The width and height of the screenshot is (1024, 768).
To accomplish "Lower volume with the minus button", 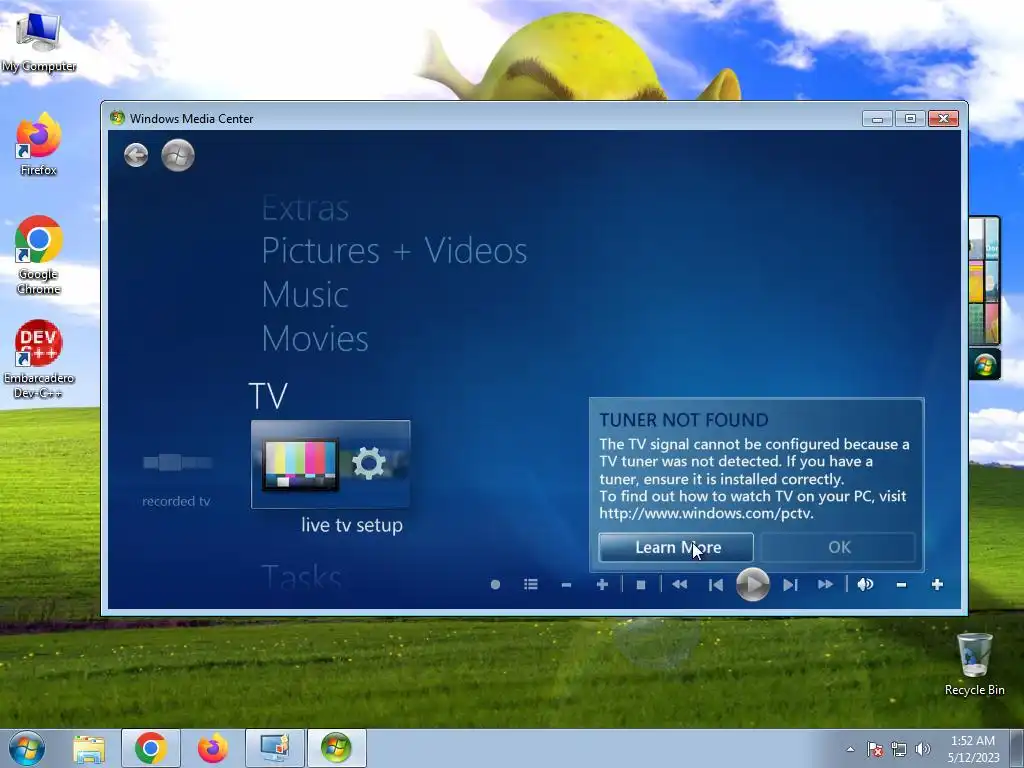I will tap(901, 584).
